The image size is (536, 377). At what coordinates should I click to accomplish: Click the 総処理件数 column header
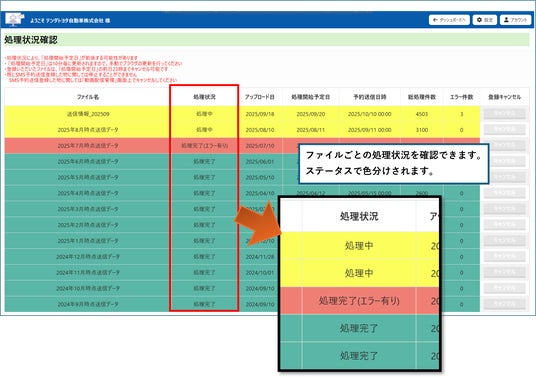tap(422, 97)
